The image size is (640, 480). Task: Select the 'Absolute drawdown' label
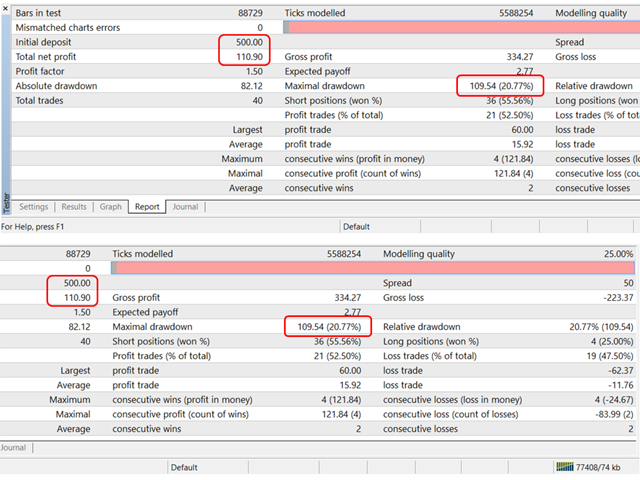pyautogui.click(x=56, y=86)
